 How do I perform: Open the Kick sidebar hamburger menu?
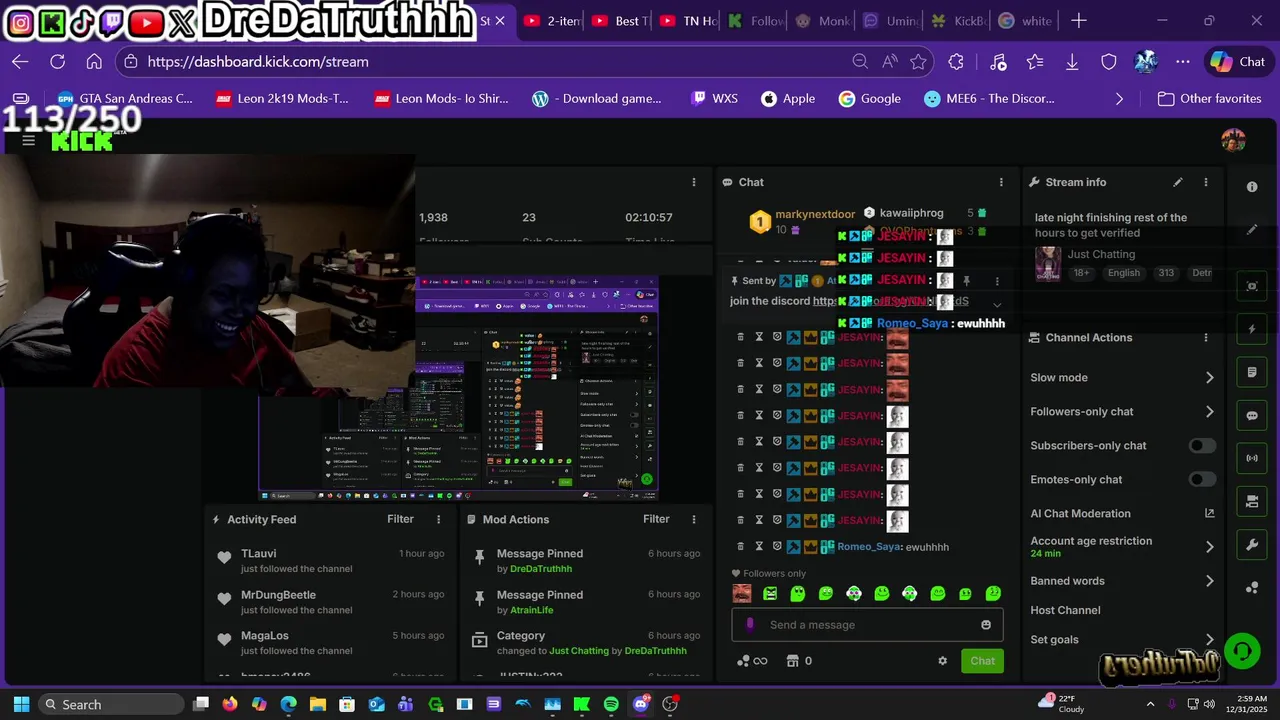click(x=29, y=140)
